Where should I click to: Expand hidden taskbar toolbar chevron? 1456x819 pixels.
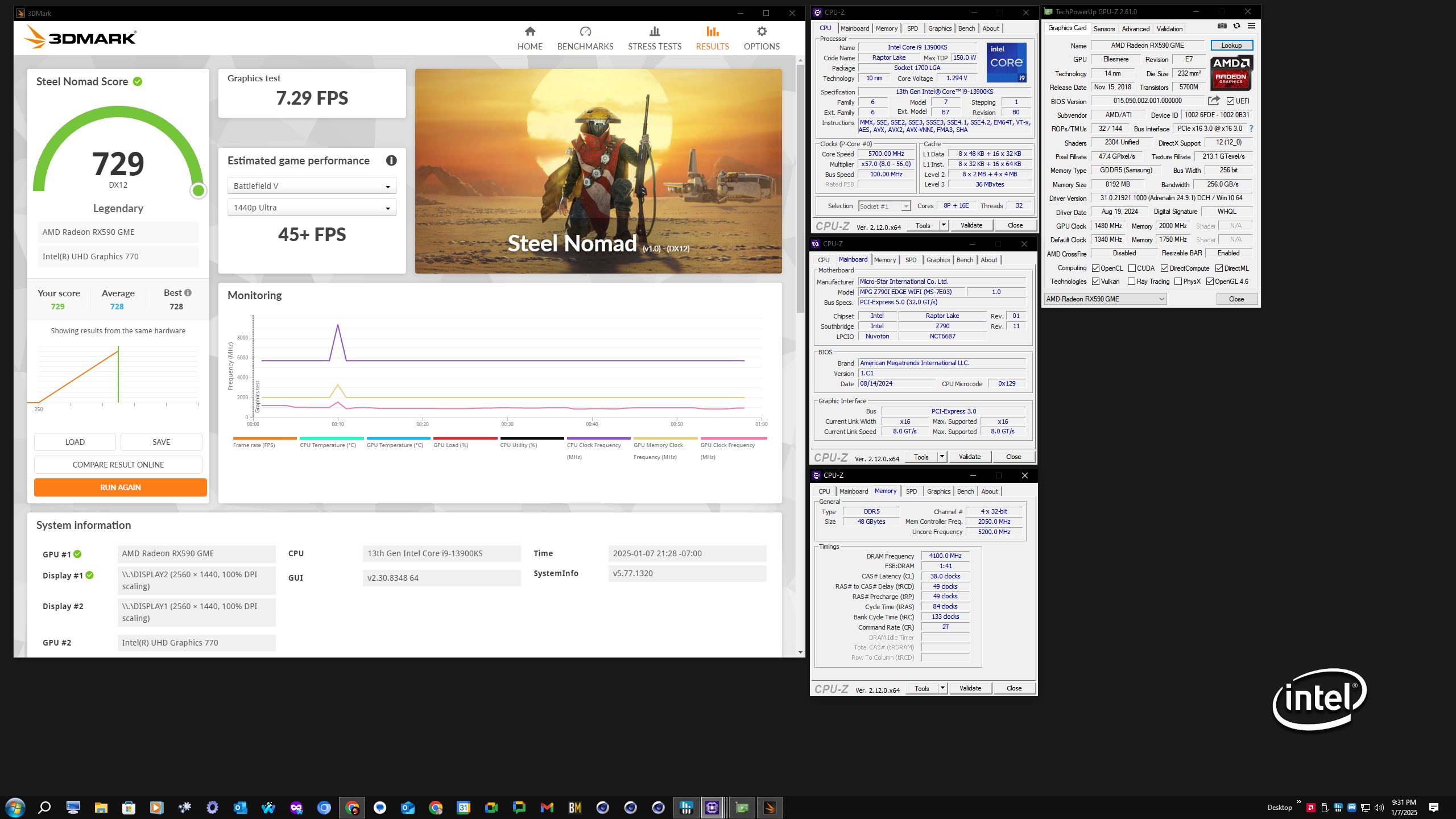1298,803
